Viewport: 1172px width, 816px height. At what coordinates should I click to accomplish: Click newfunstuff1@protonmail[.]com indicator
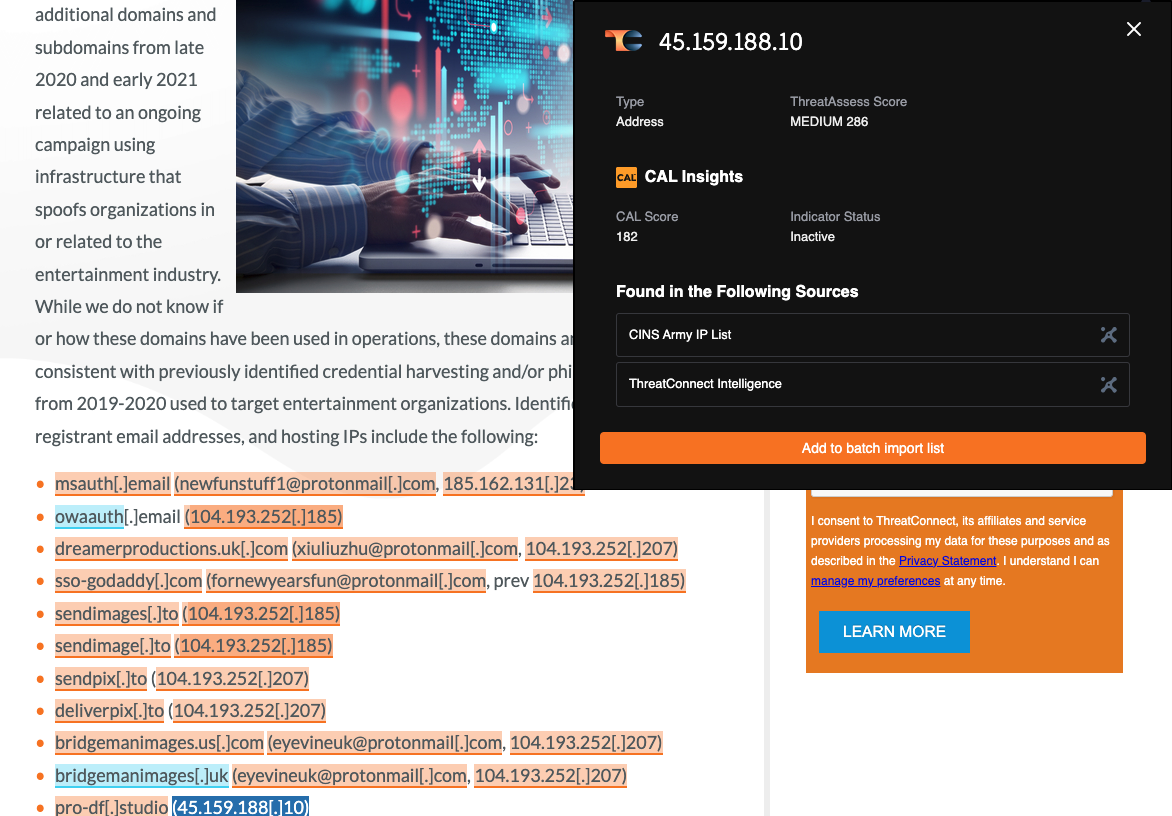[x=306, y=484]
